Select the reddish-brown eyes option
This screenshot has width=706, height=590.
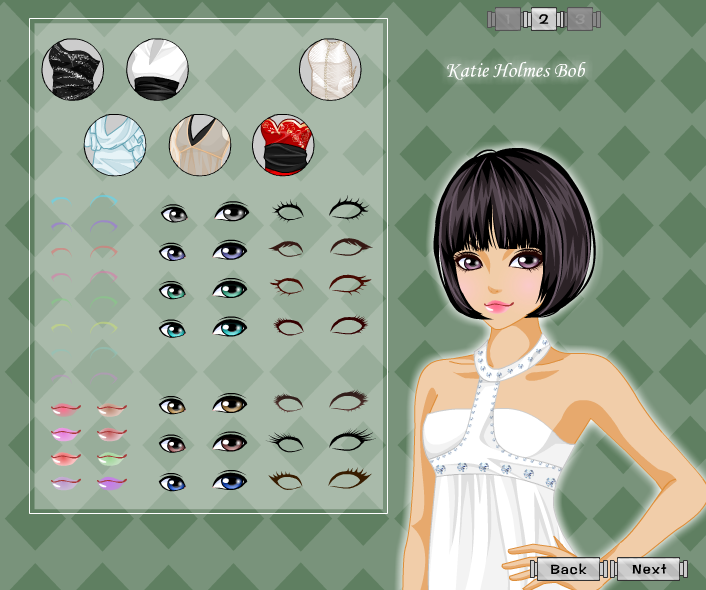click(204, 443)
